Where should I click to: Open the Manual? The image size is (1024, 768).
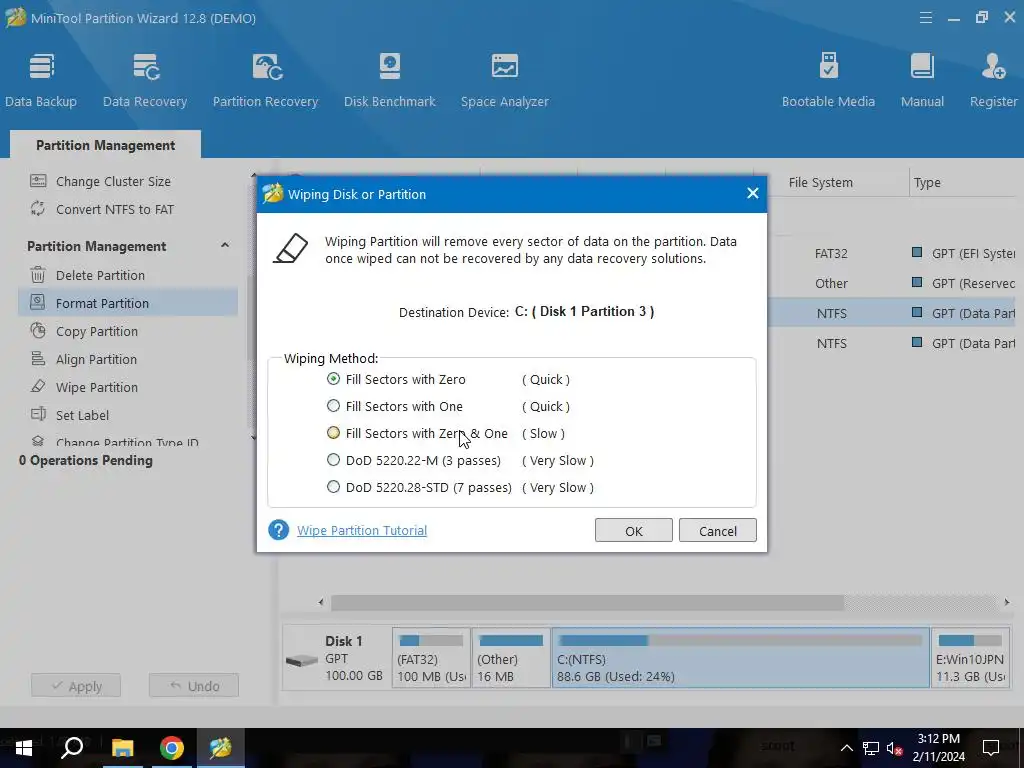point(922,80)
